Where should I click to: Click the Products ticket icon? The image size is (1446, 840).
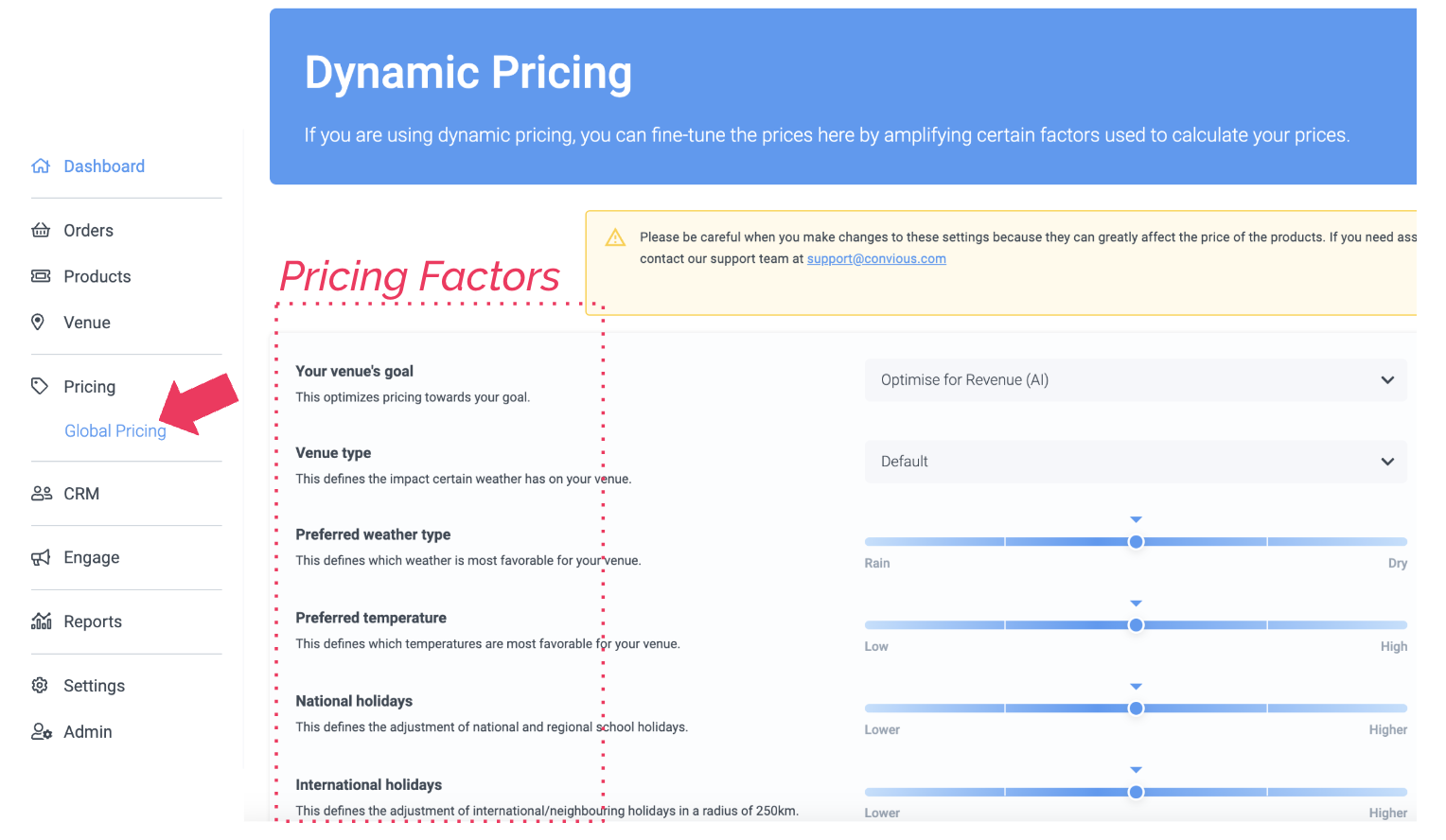click(x=41, y=276)
